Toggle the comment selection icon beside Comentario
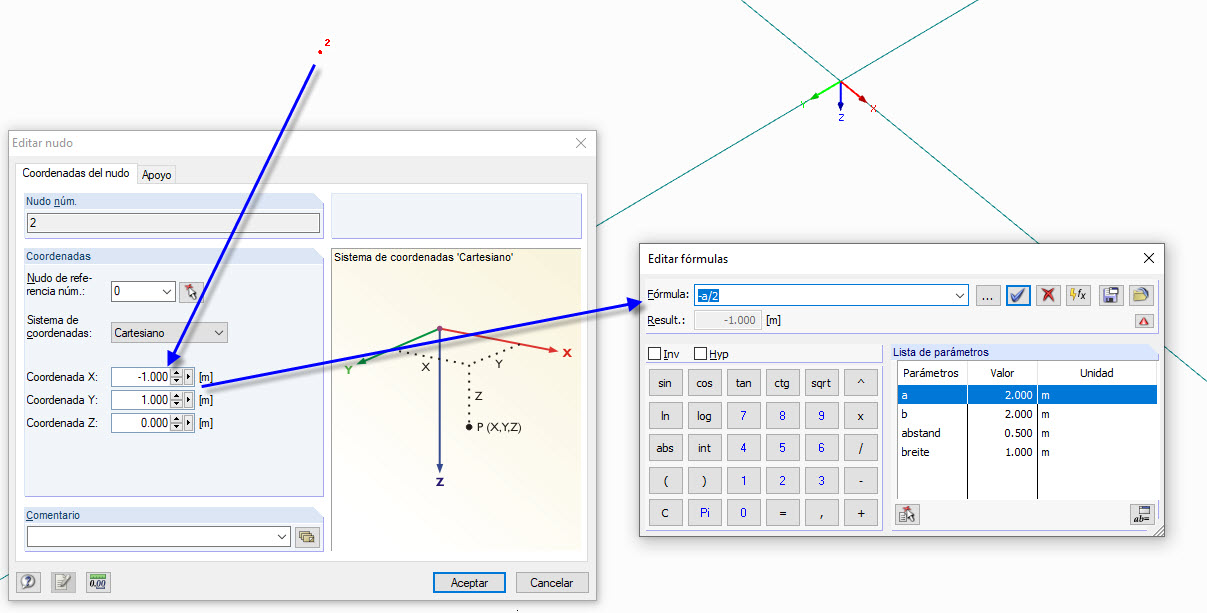The width and height of the screenshot is (1207, 613). (x=308, y=536)
